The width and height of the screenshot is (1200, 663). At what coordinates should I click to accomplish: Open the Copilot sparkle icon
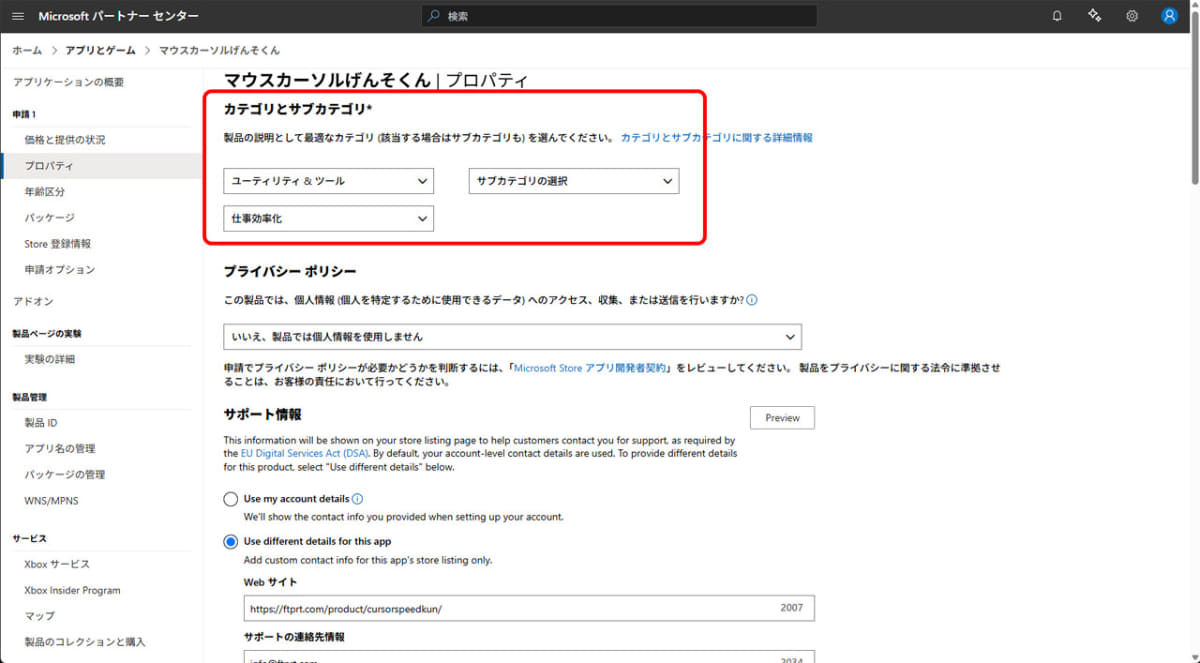[1094, 16]
